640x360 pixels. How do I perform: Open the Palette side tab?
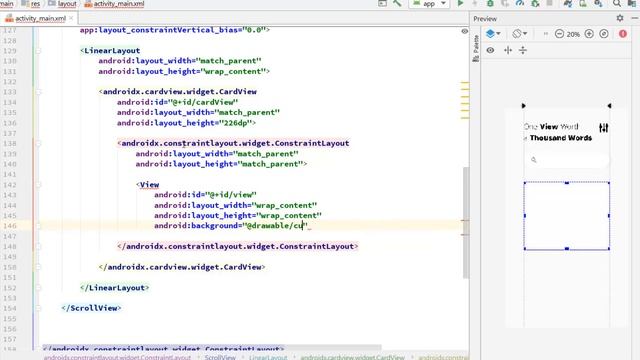[x=476, y=48]
